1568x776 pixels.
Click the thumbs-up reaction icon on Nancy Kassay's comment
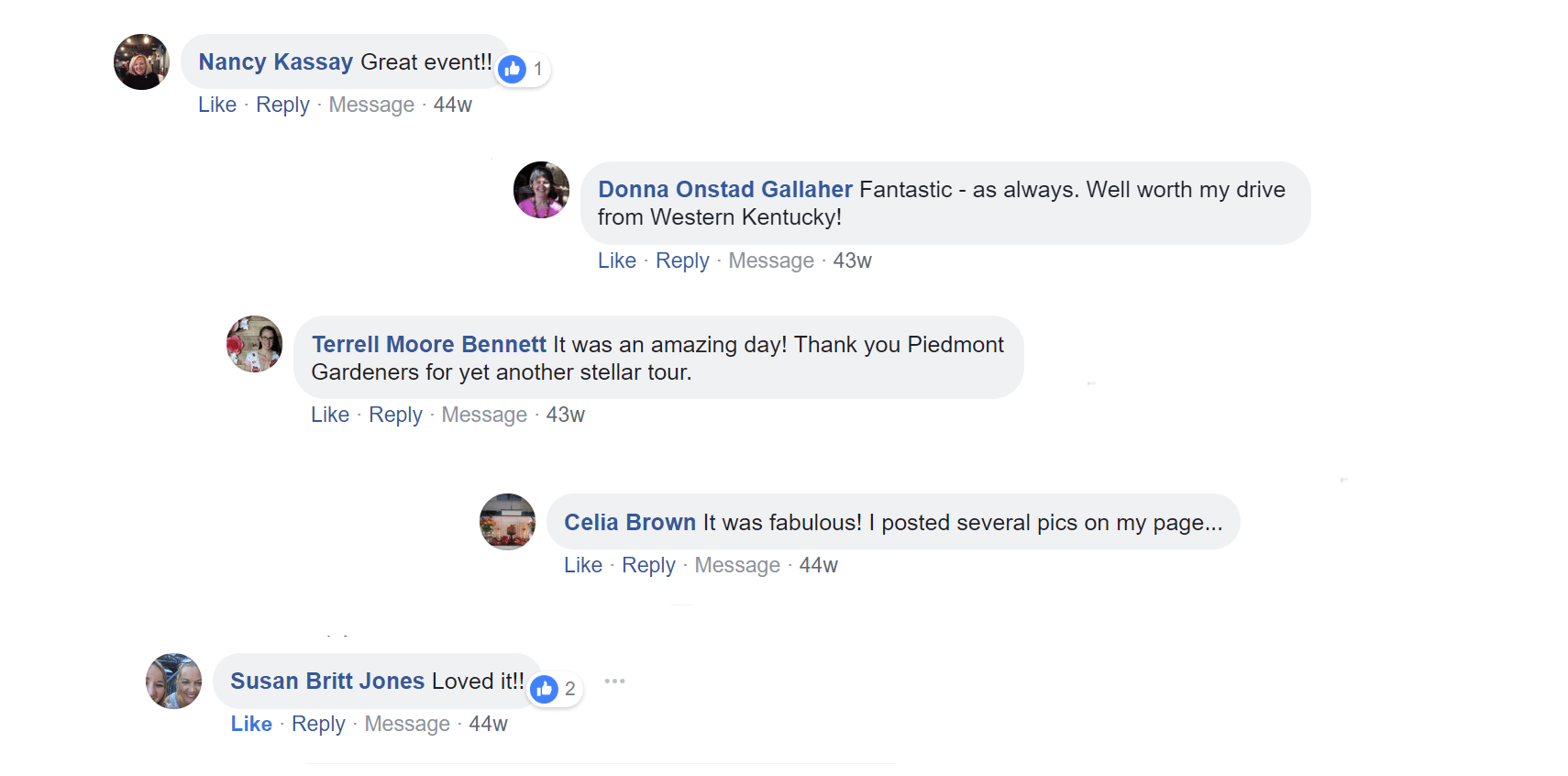coord(511,68)
